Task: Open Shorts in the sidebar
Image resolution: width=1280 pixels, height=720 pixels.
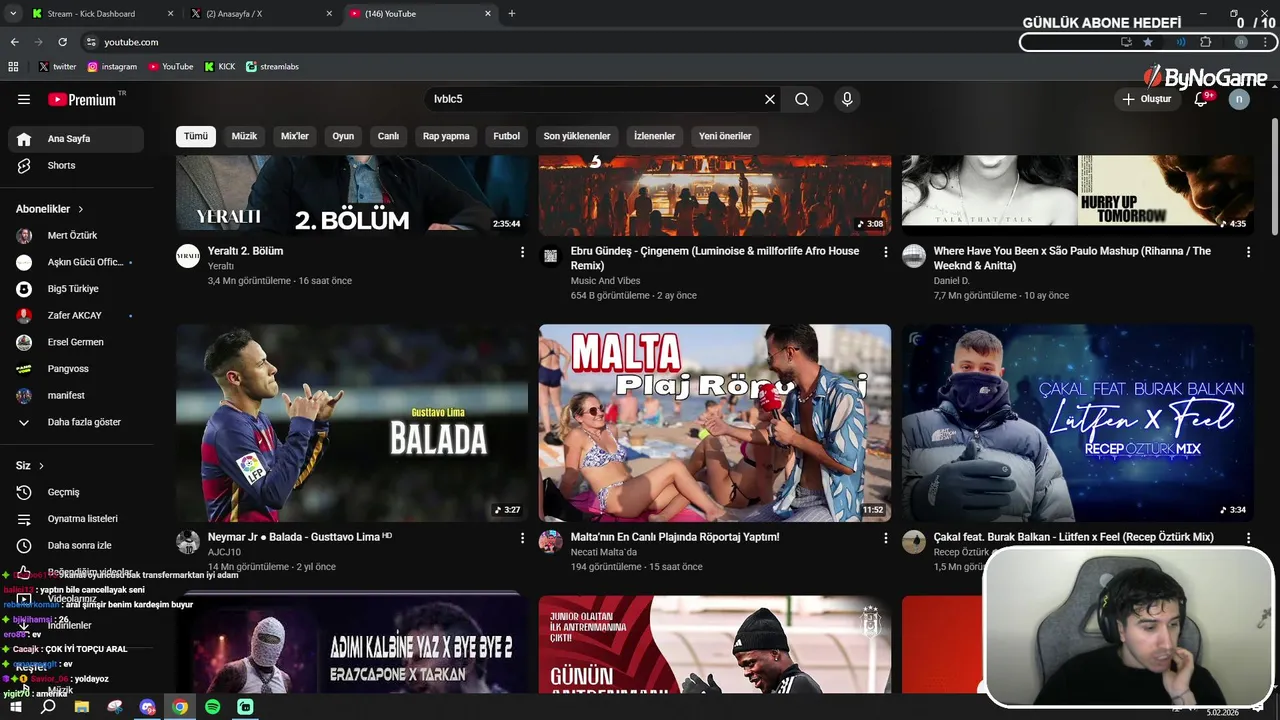Action: pos(76,166)
